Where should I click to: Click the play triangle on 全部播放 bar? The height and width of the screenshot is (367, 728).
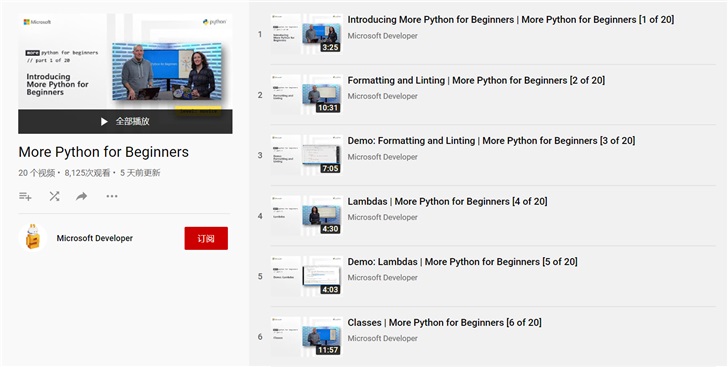click(x=104, y=122)
